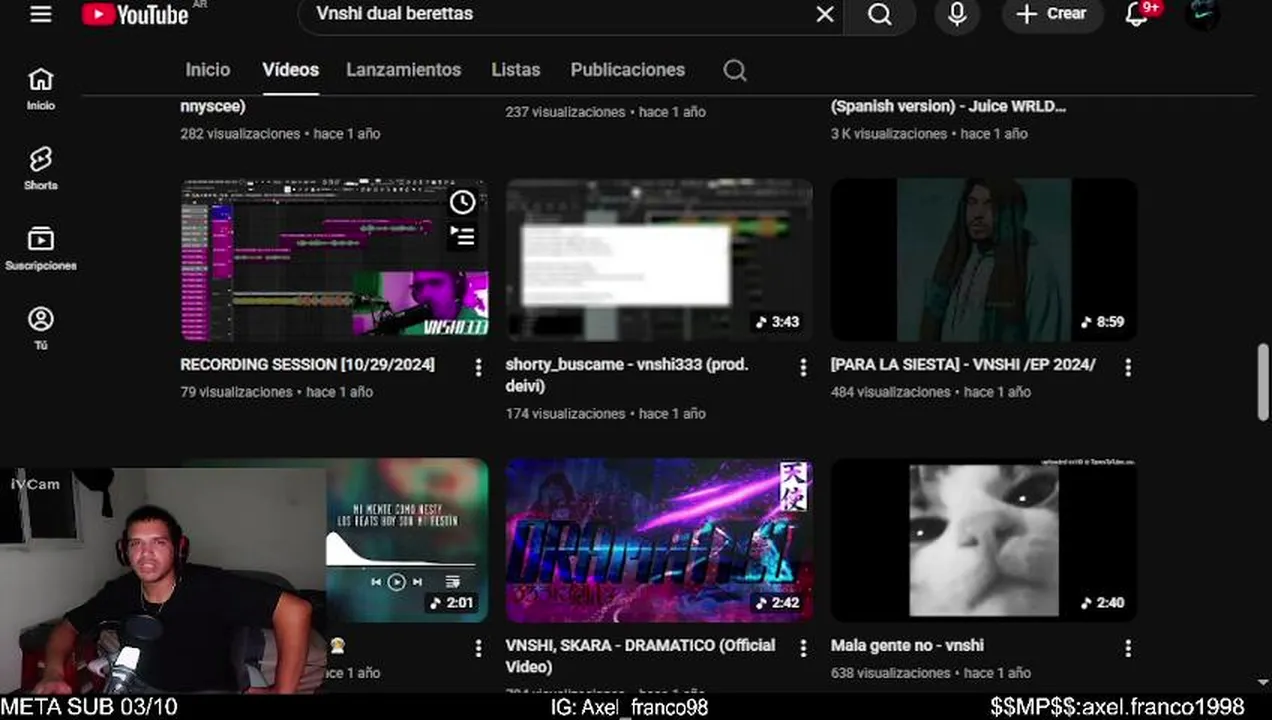Click the page vertical scrollbar thumb

point(1263,382)
